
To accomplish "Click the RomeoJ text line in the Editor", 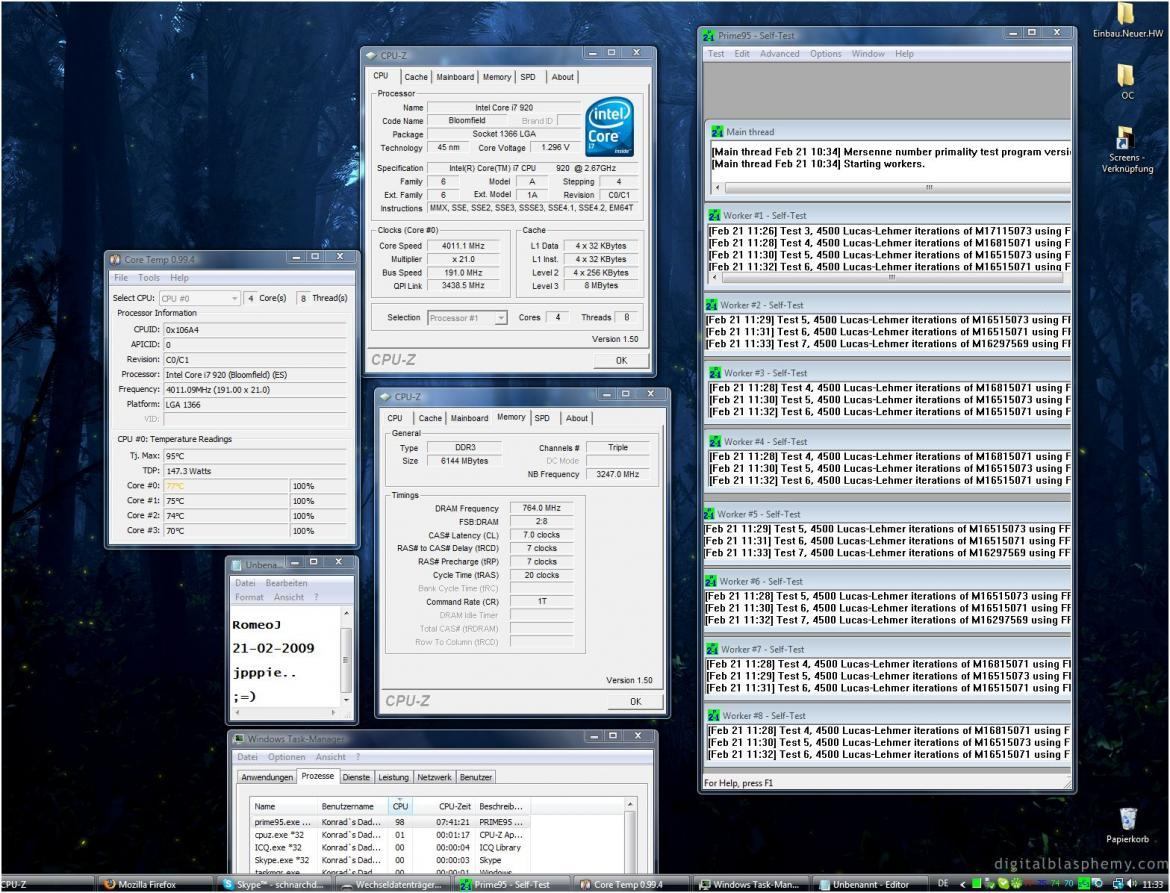I will pyautogui.click(x=257, y=625).
